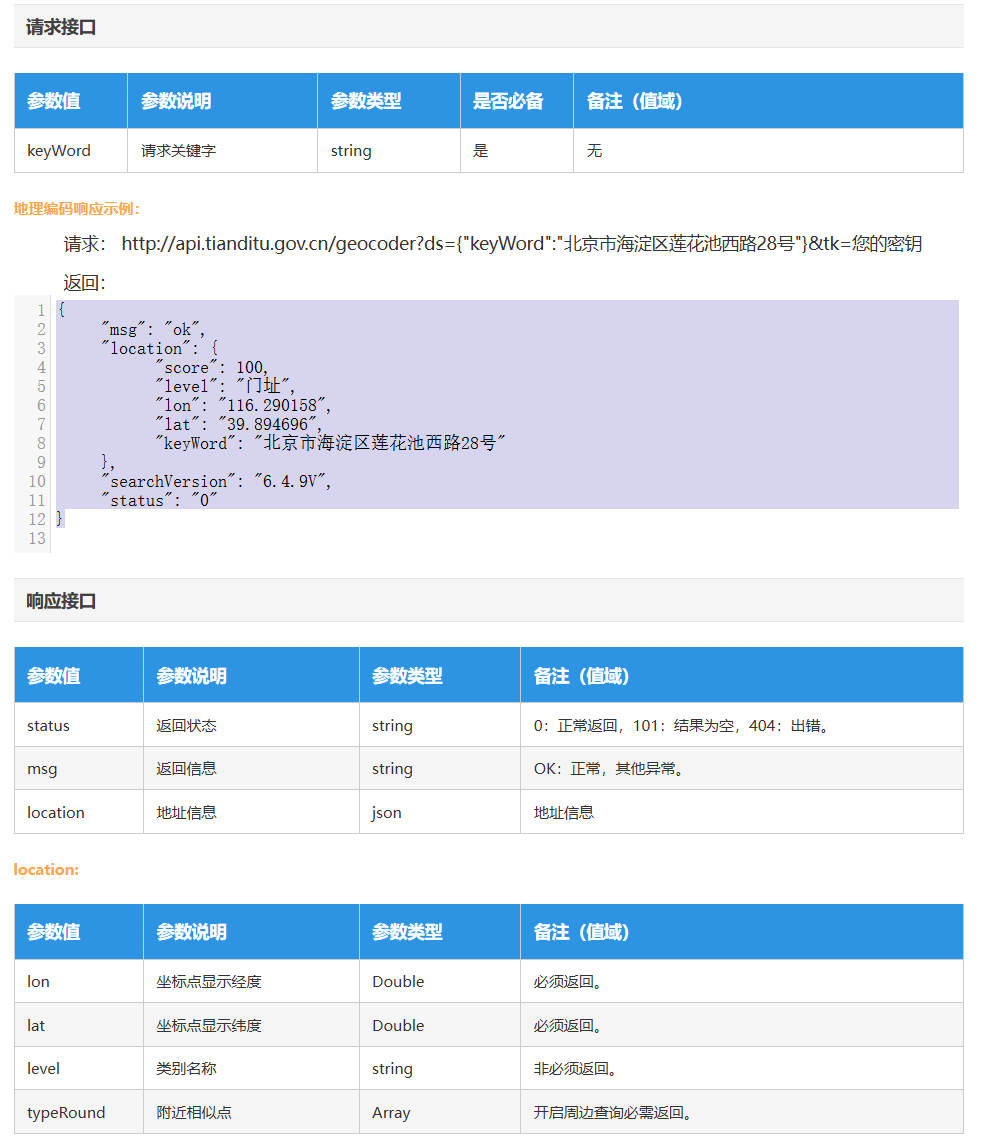Click the api.tianditu.gov.cn geocoder request URL
This screenshot has height=1141, width=994.
[x=522, y=244]
